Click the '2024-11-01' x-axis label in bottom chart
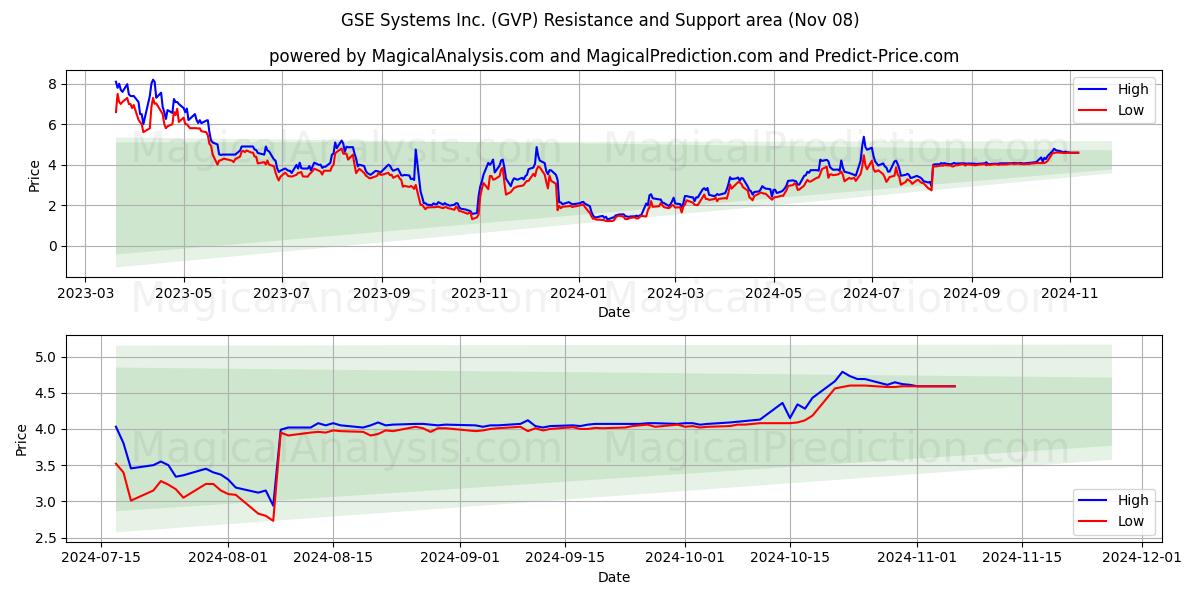 click(x=918, y=559)
